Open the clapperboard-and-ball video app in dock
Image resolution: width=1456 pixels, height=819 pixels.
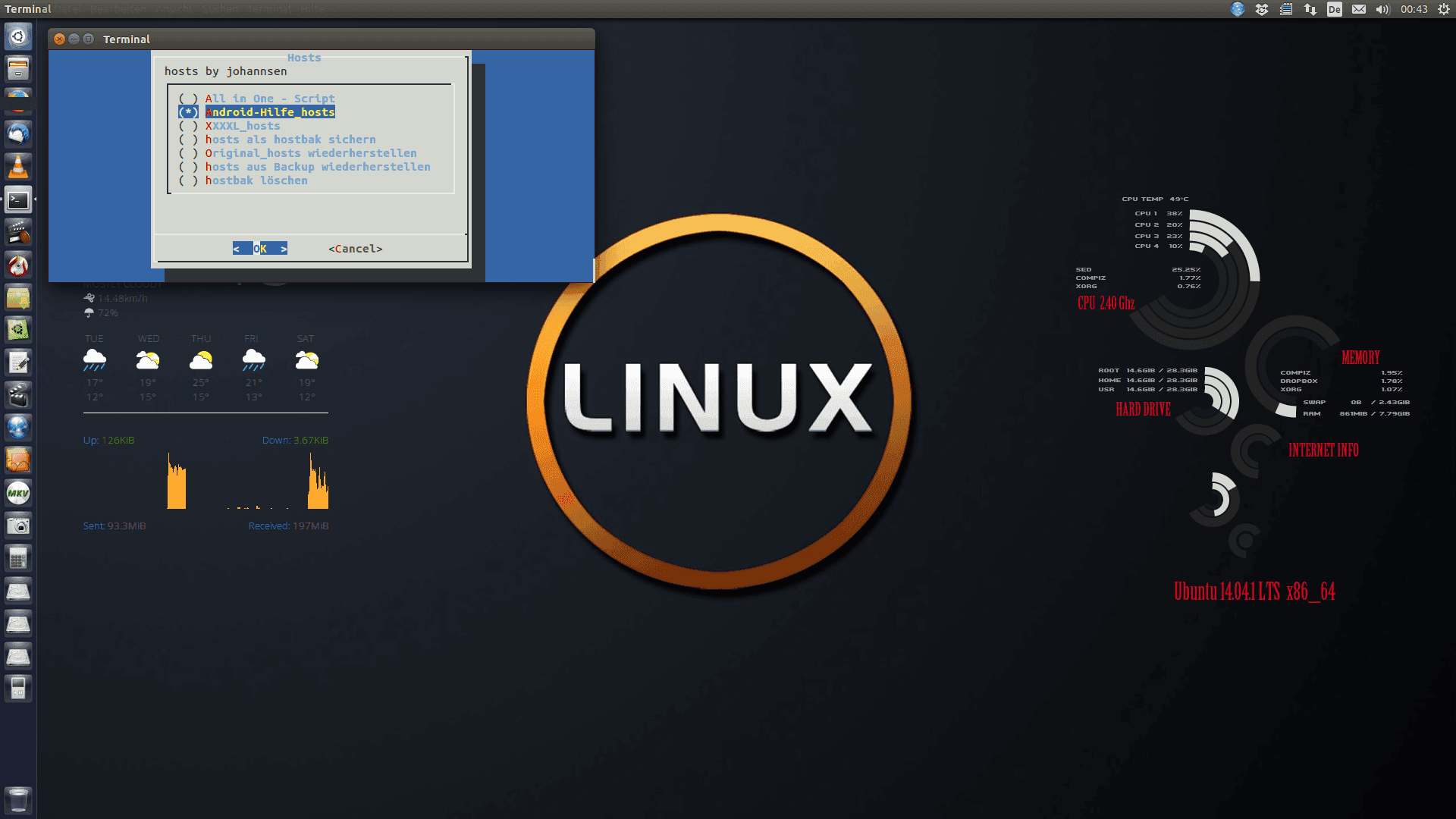pos(18,232)
